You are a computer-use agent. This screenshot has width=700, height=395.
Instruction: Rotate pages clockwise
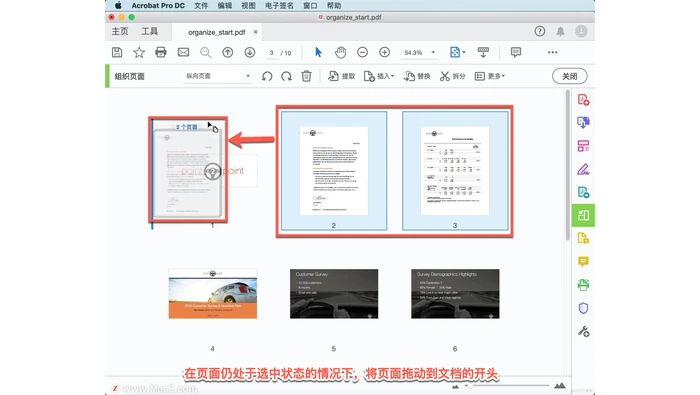[287, 76]
